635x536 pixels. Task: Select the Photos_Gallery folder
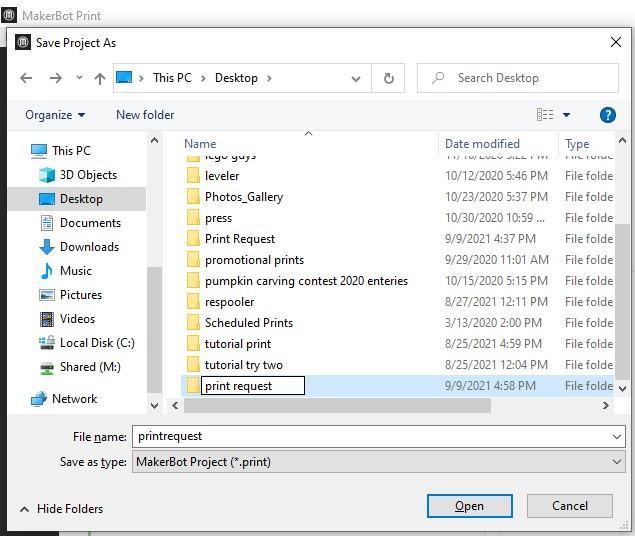coord(244,197)
